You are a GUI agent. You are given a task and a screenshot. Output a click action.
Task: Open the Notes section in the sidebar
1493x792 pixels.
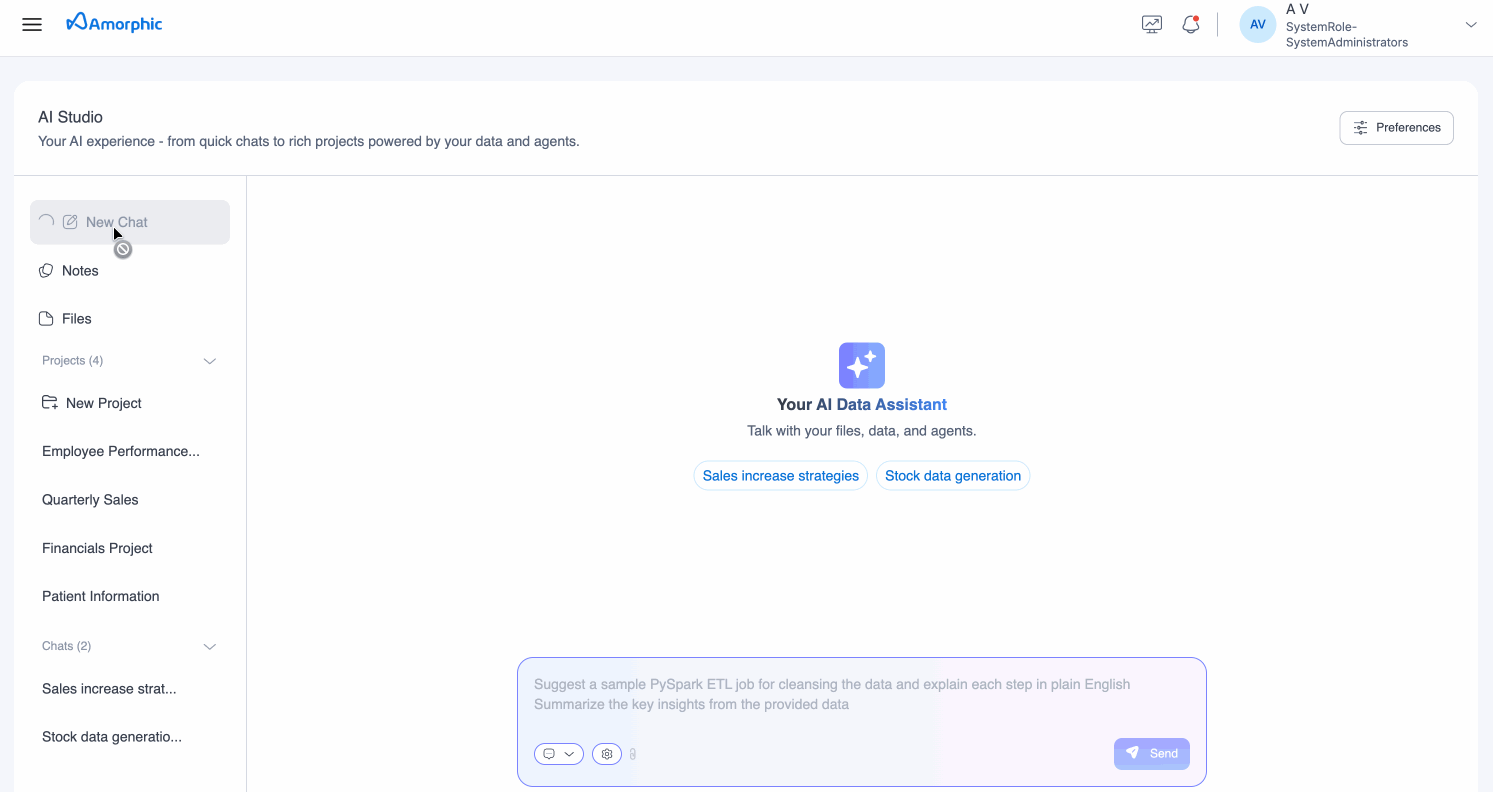coord(80,270)
